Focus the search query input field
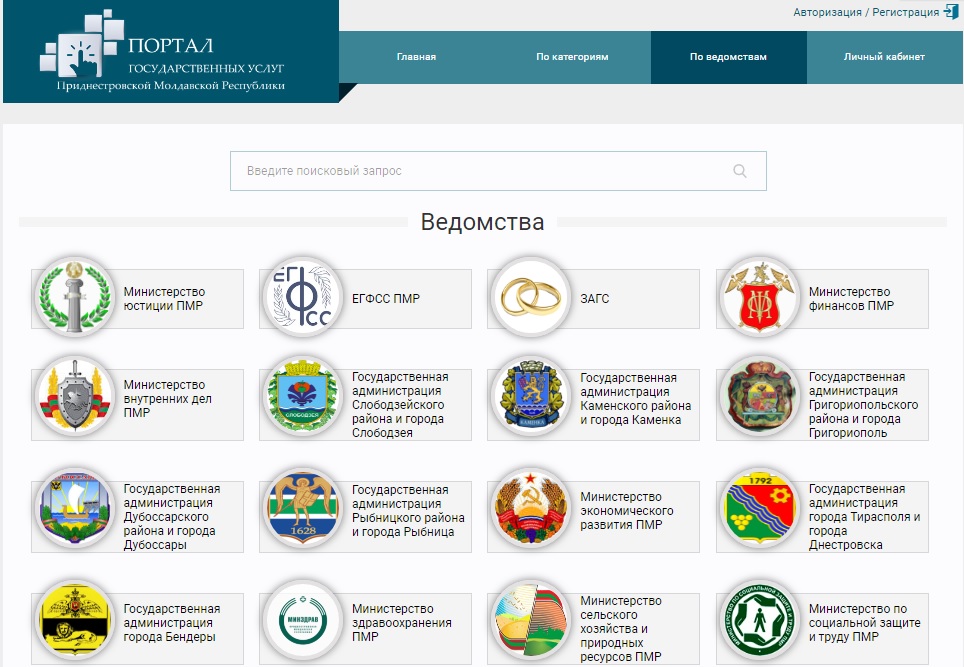The image size is (964, 667). click(480, 171)
